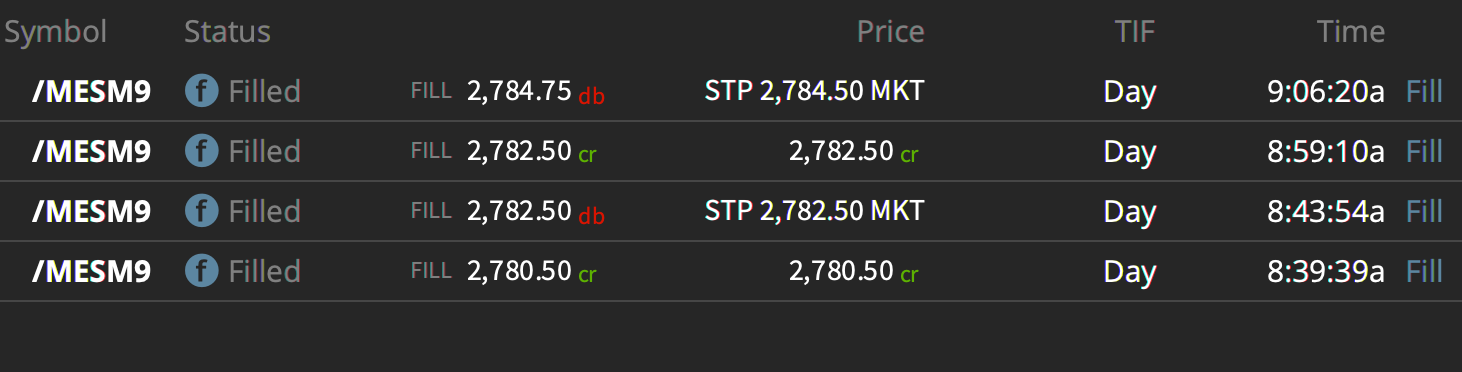Open the Fill link for the 8:39:39a order
The image size is (1462, 372).
click(x=1424, y=272)
